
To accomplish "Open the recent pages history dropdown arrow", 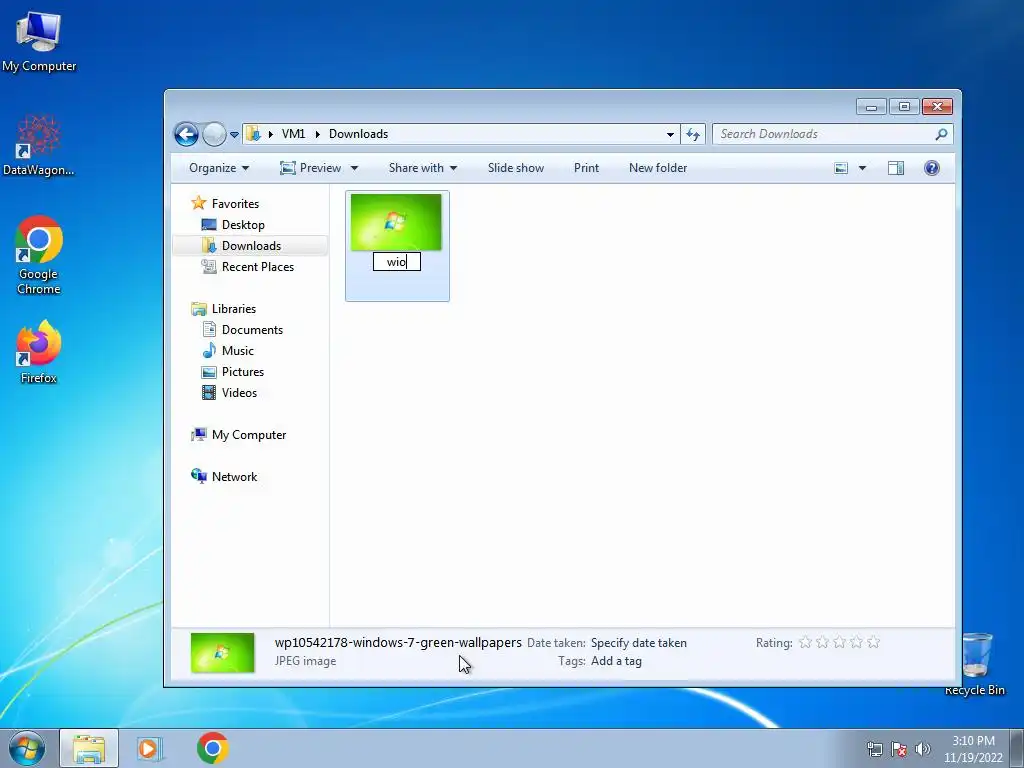I will coord(234,135).
